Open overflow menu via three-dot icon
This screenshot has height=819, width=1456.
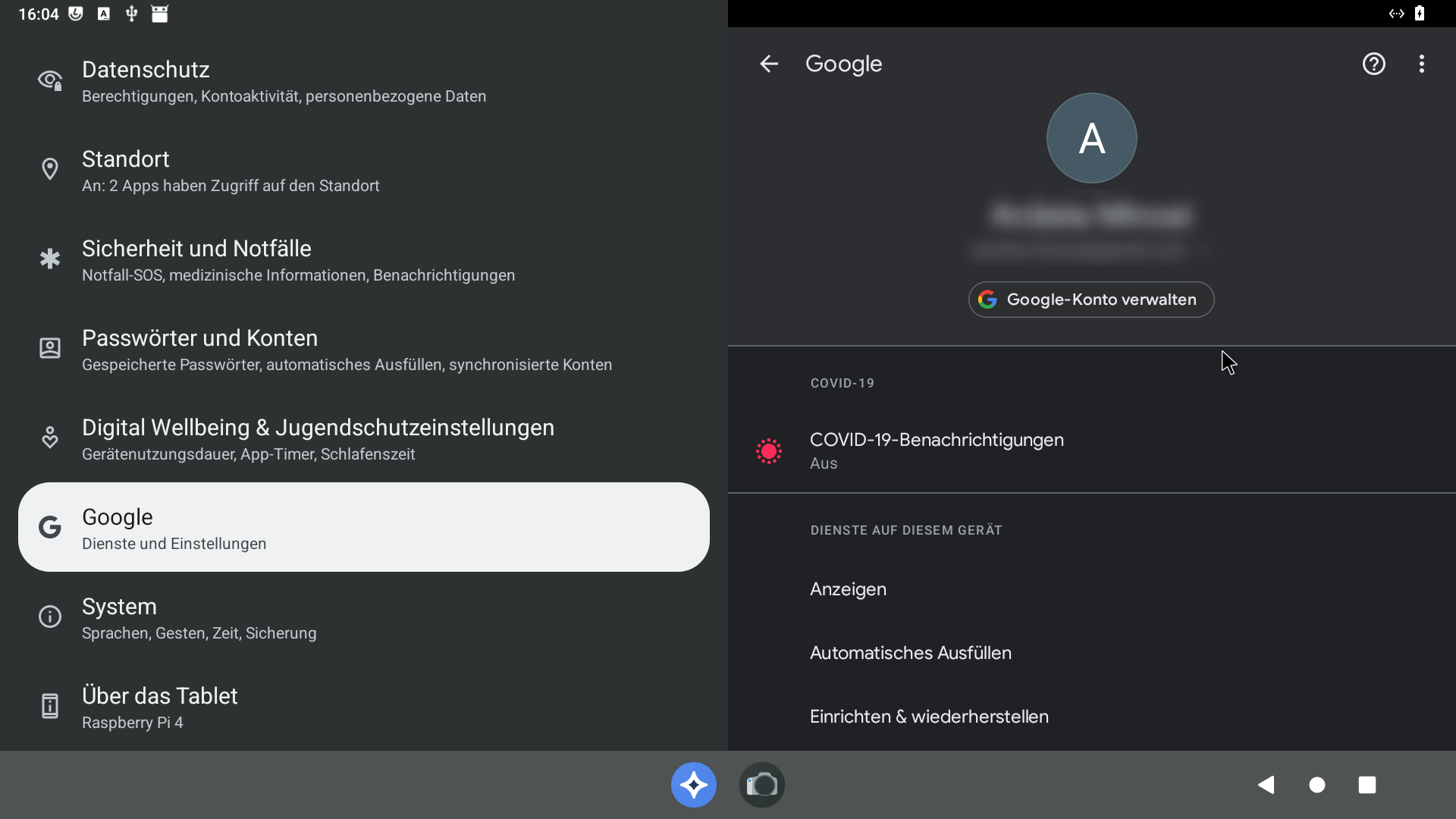pos(1420,63)
